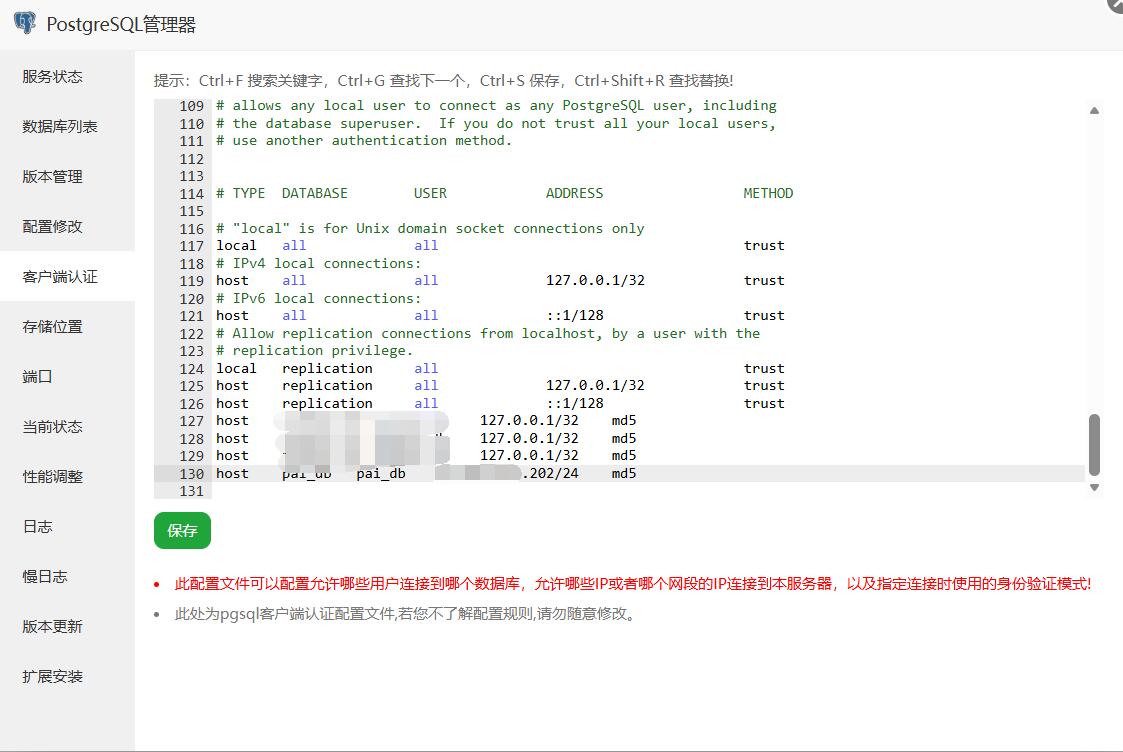Image resolution: width=1123 pixels, height=752 pixels.
Task: Click the grey pgsql客户端认证 note
Action: [x=406, y=614]
